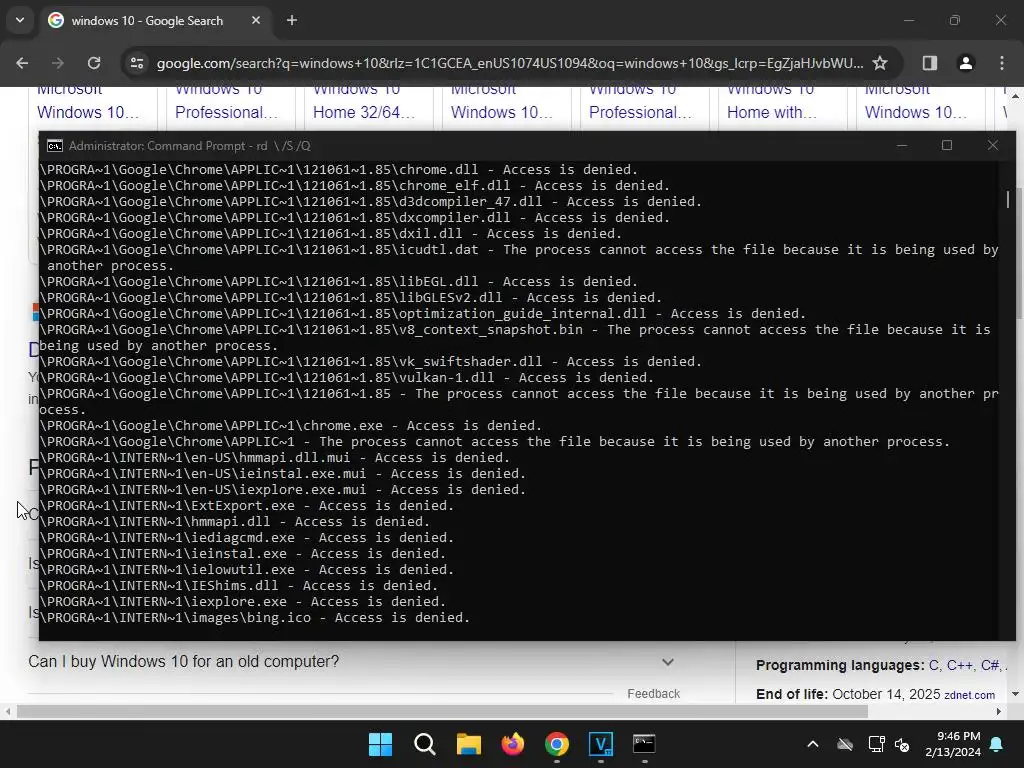The width and height of the screenshot is (1024, 768).
Task: Click the 'IEShims.dll' output line
Action: (239, 586)
